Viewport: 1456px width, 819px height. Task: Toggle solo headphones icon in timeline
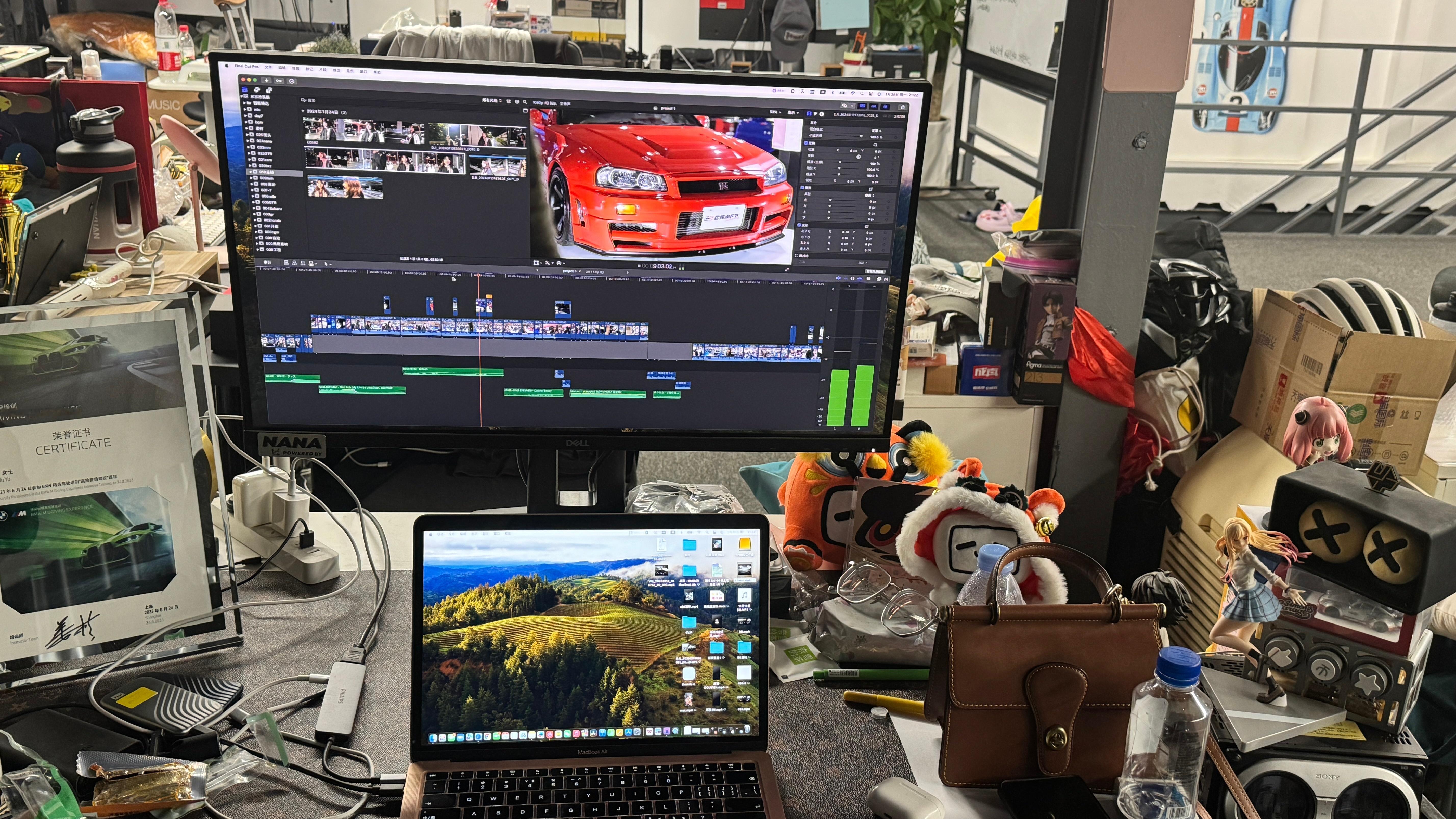coord(852,279)
